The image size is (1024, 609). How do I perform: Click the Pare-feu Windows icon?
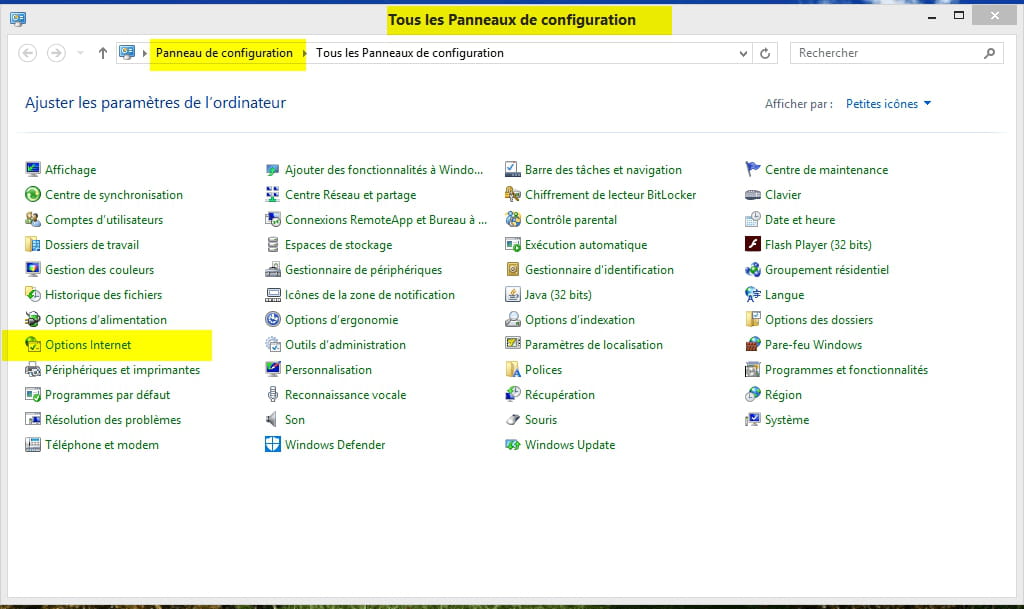point(752,345)
